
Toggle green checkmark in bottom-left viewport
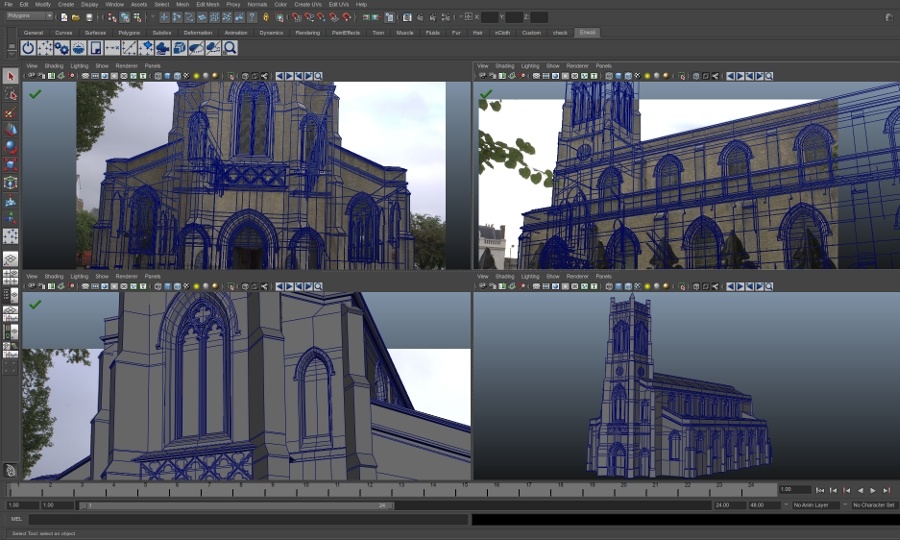[x=35, y=304]
